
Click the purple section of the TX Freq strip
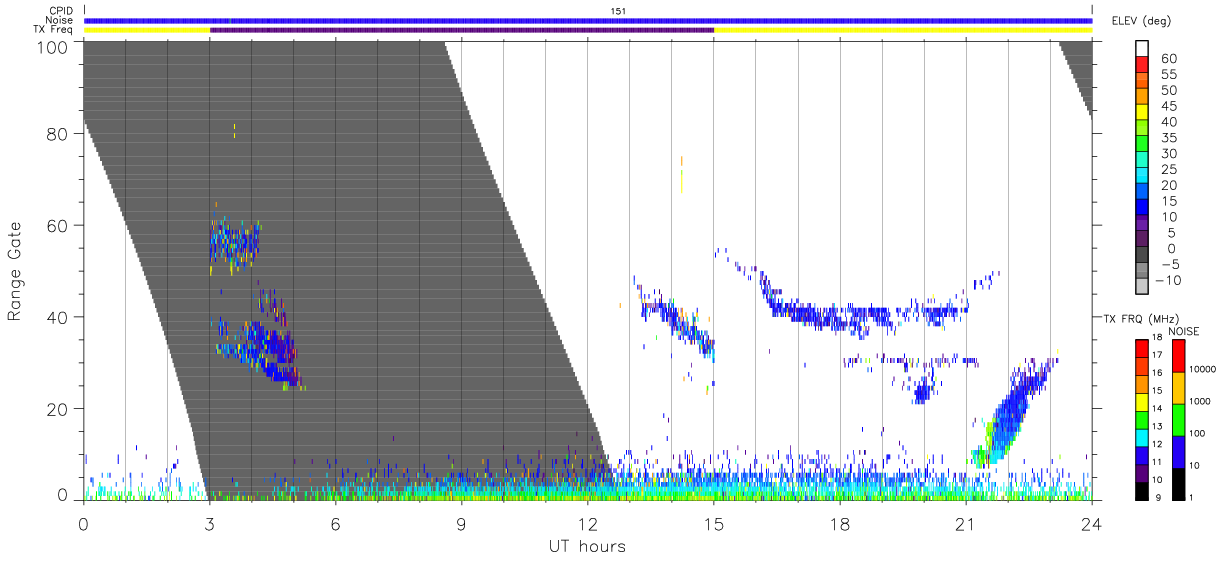462,30
